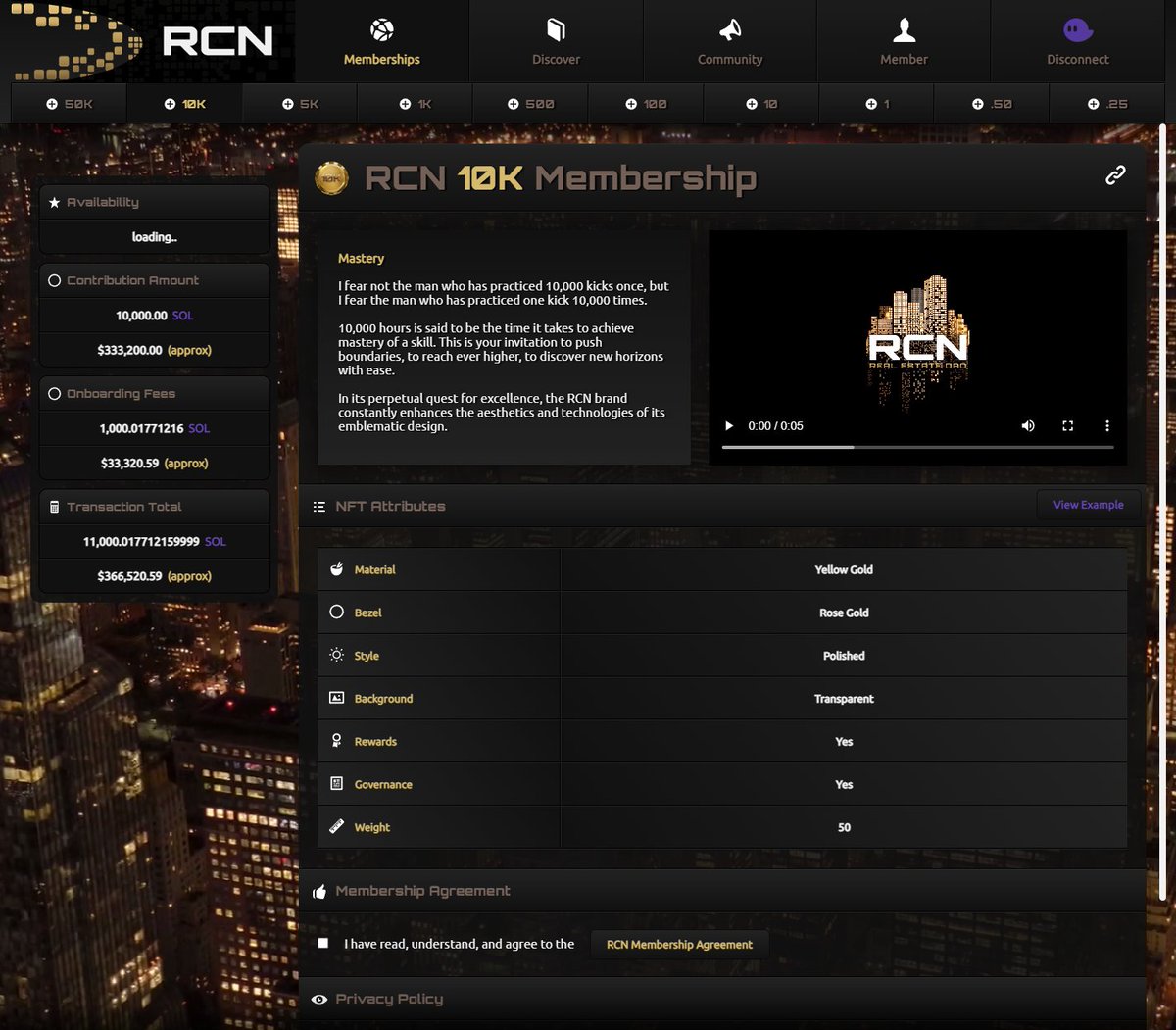
Task: Click the 11,000.017712159999 SOL total
Action: pyautogui.click(x=155, y=542)
